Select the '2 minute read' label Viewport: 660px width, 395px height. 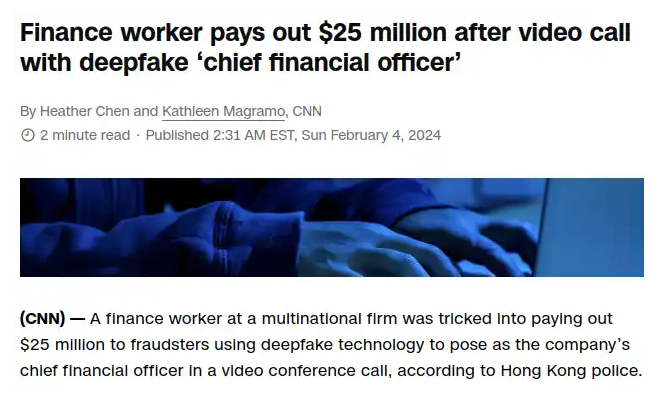85,135
